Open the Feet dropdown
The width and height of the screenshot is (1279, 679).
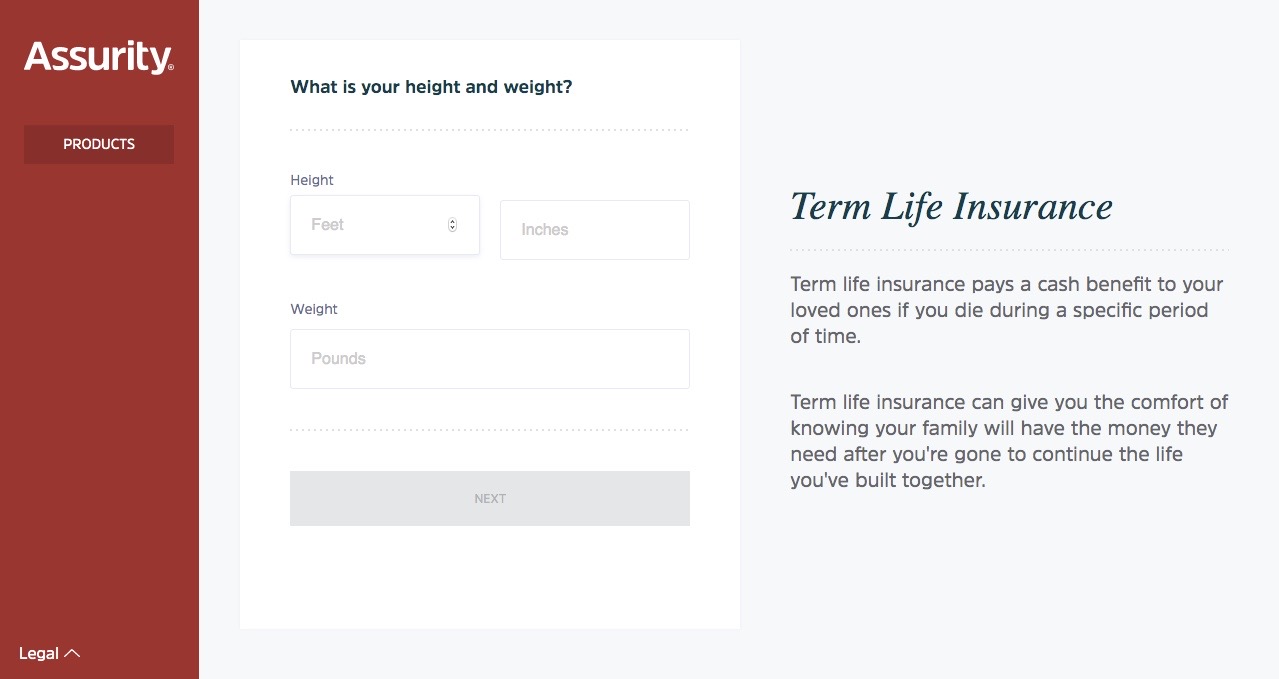point(385,225)
